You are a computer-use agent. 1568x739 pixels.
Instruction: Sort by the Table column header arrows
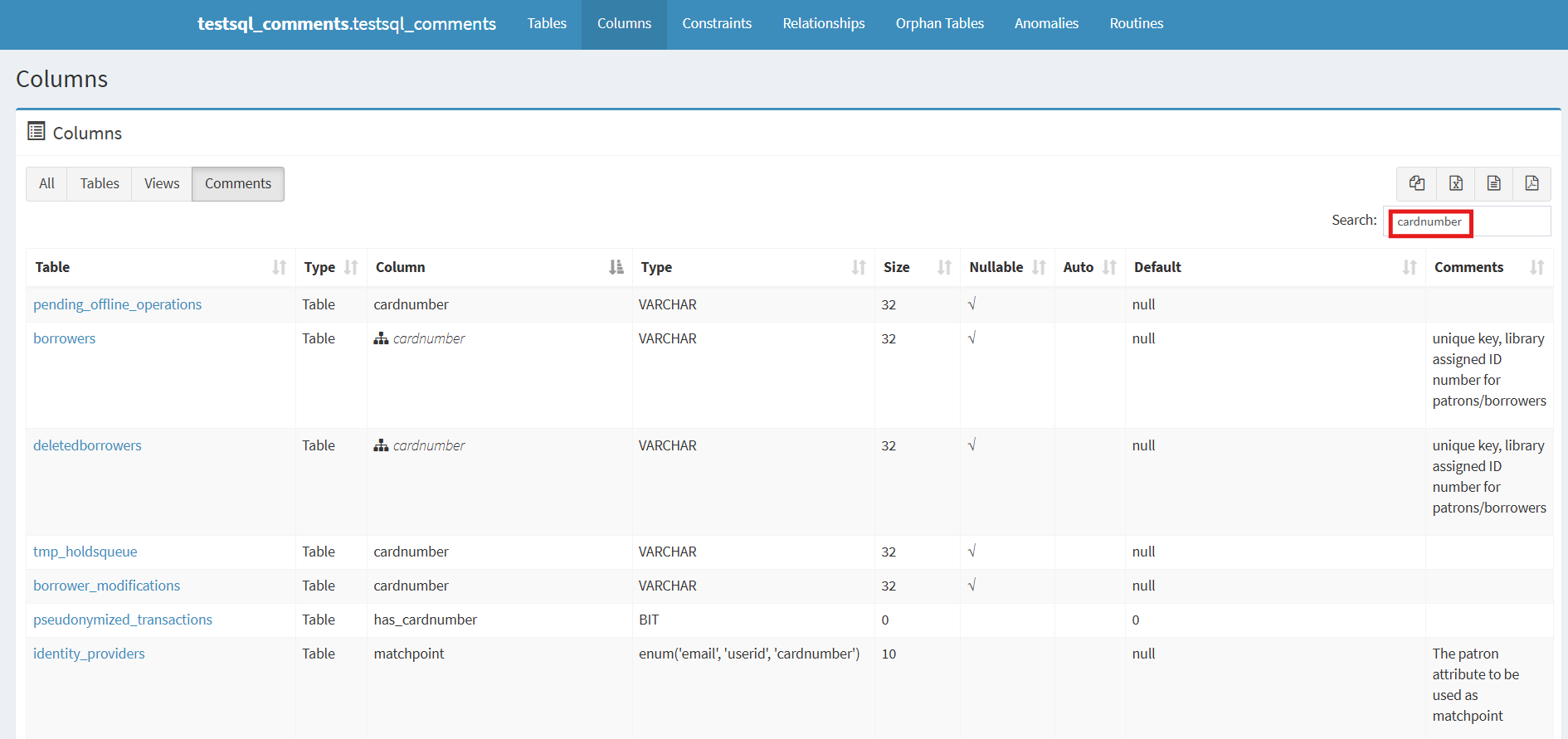(279, 267)
